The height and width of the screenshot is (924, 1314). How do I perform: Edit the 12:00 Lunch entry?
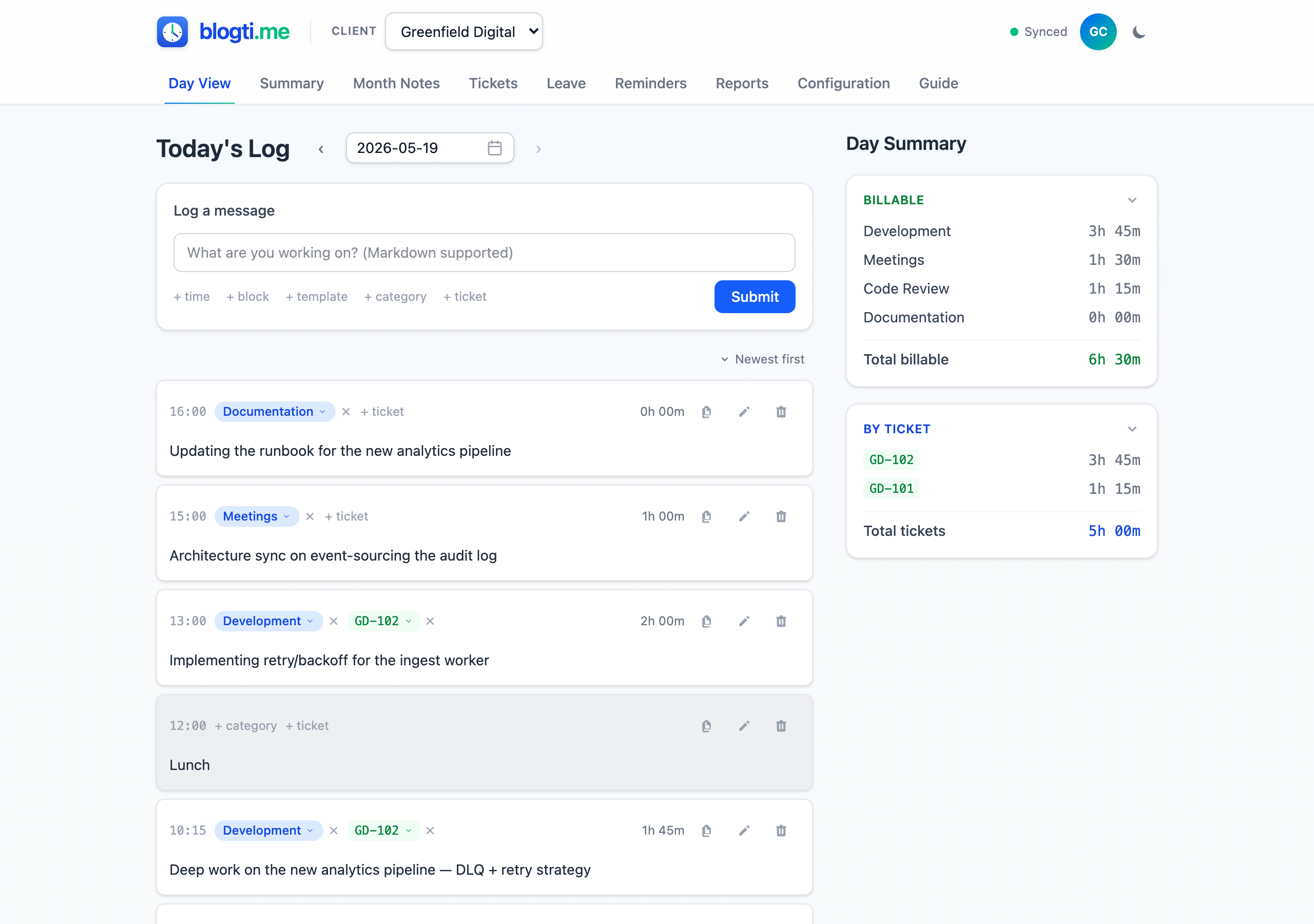click(x=743, y=726)
